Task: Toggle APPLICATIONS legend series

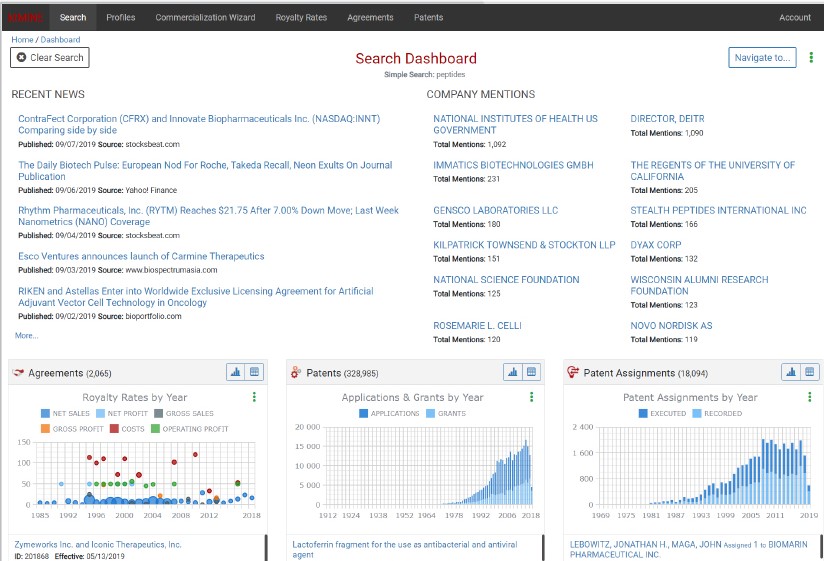Action: (389, 413)
